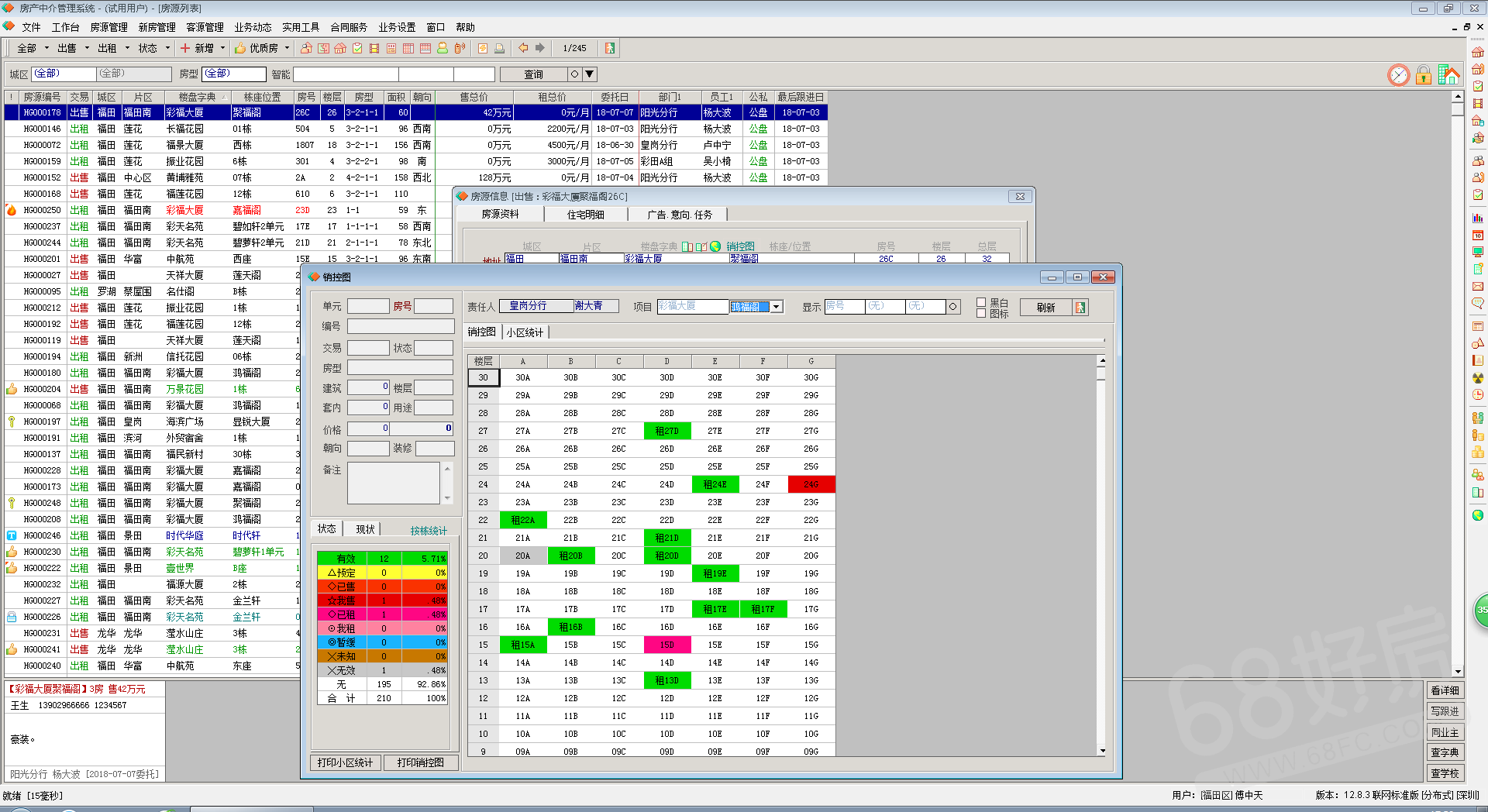Click the 智能 search input field

click(346, 74)
